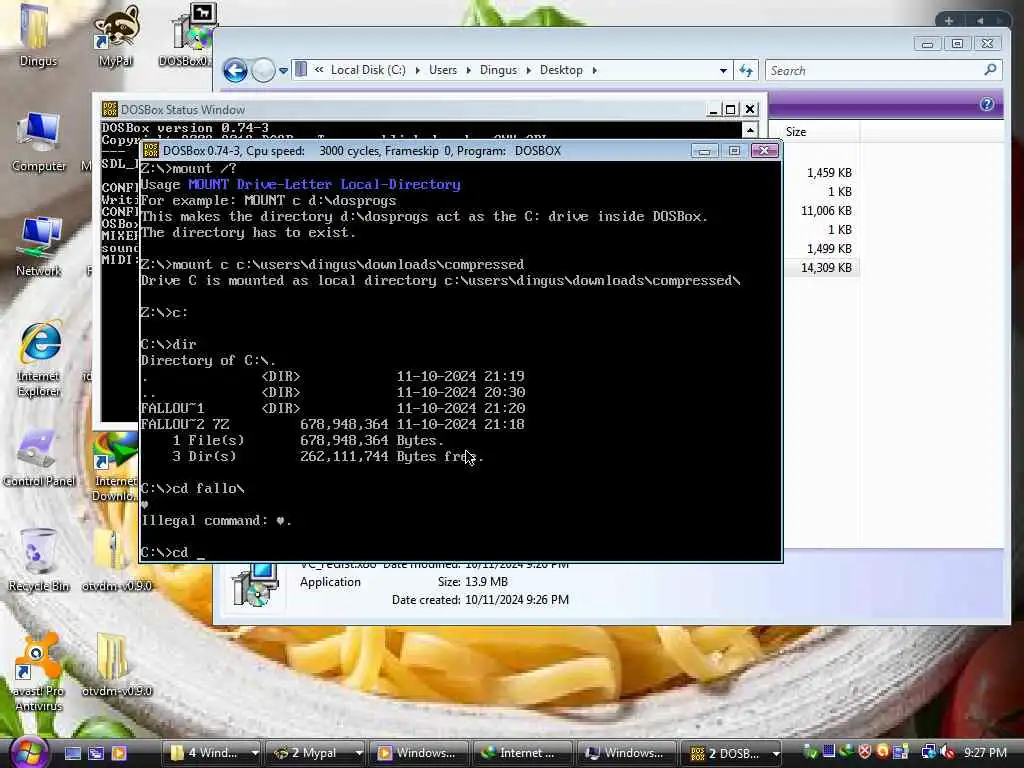Select the file row sized 11,006 KB
Viewport: 1024px width, 768px height.
(822, 211)
